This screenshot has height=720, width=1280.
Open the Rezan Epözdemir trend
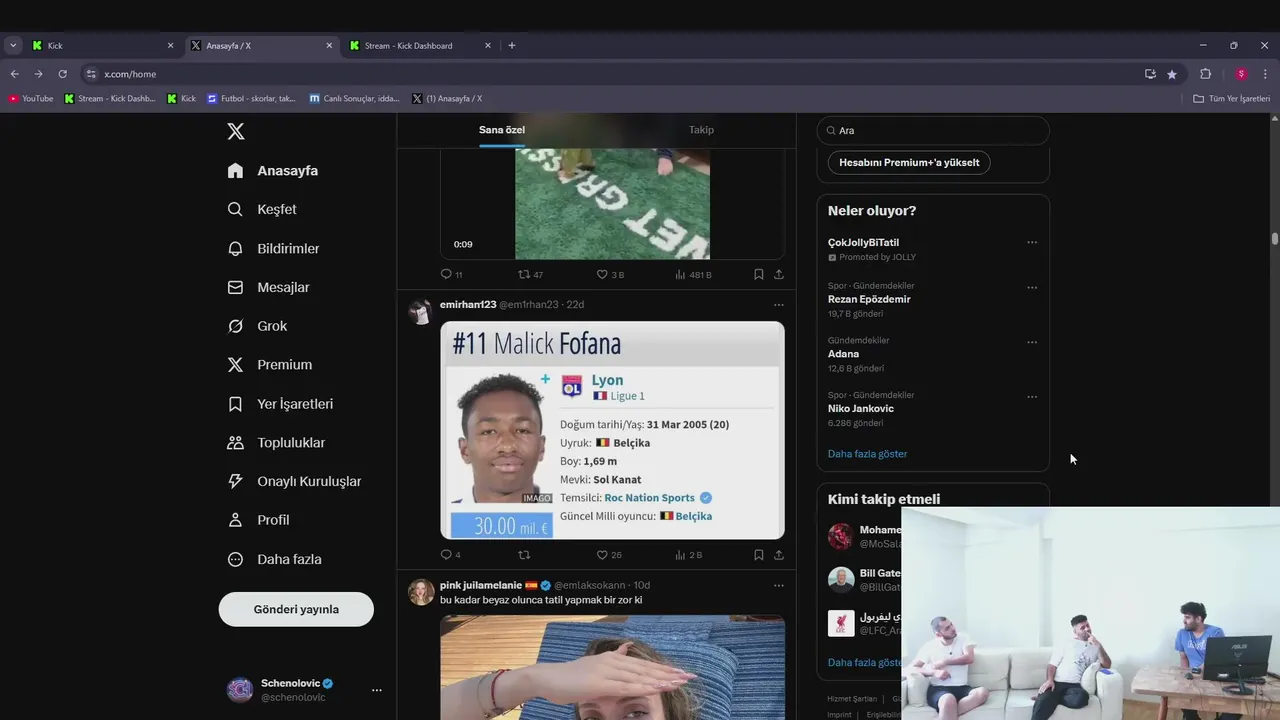click(x=869, y=299)
